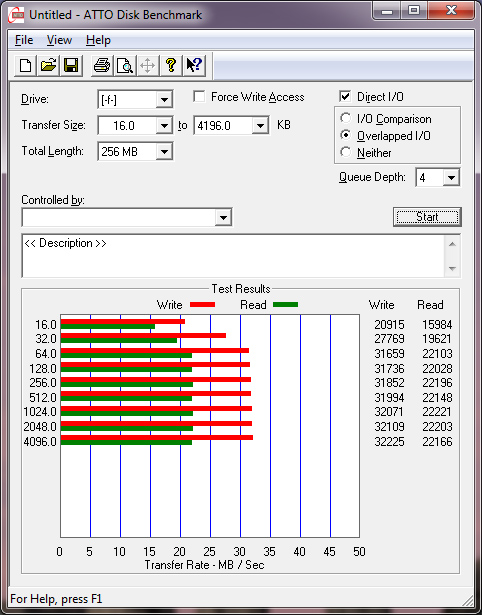The height and width of the screenshot is (615, 482).
Task: Click the write value 31852
Action: [x=389, y=383]
